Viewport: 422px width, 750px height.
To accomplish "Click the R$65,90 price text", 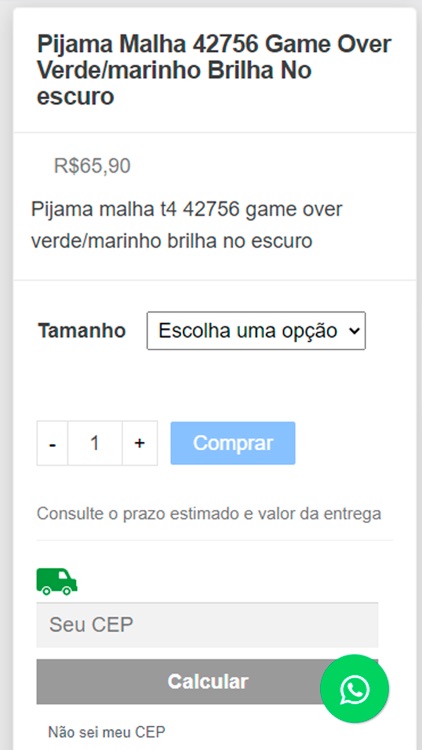I will click(x=92, y=166).
